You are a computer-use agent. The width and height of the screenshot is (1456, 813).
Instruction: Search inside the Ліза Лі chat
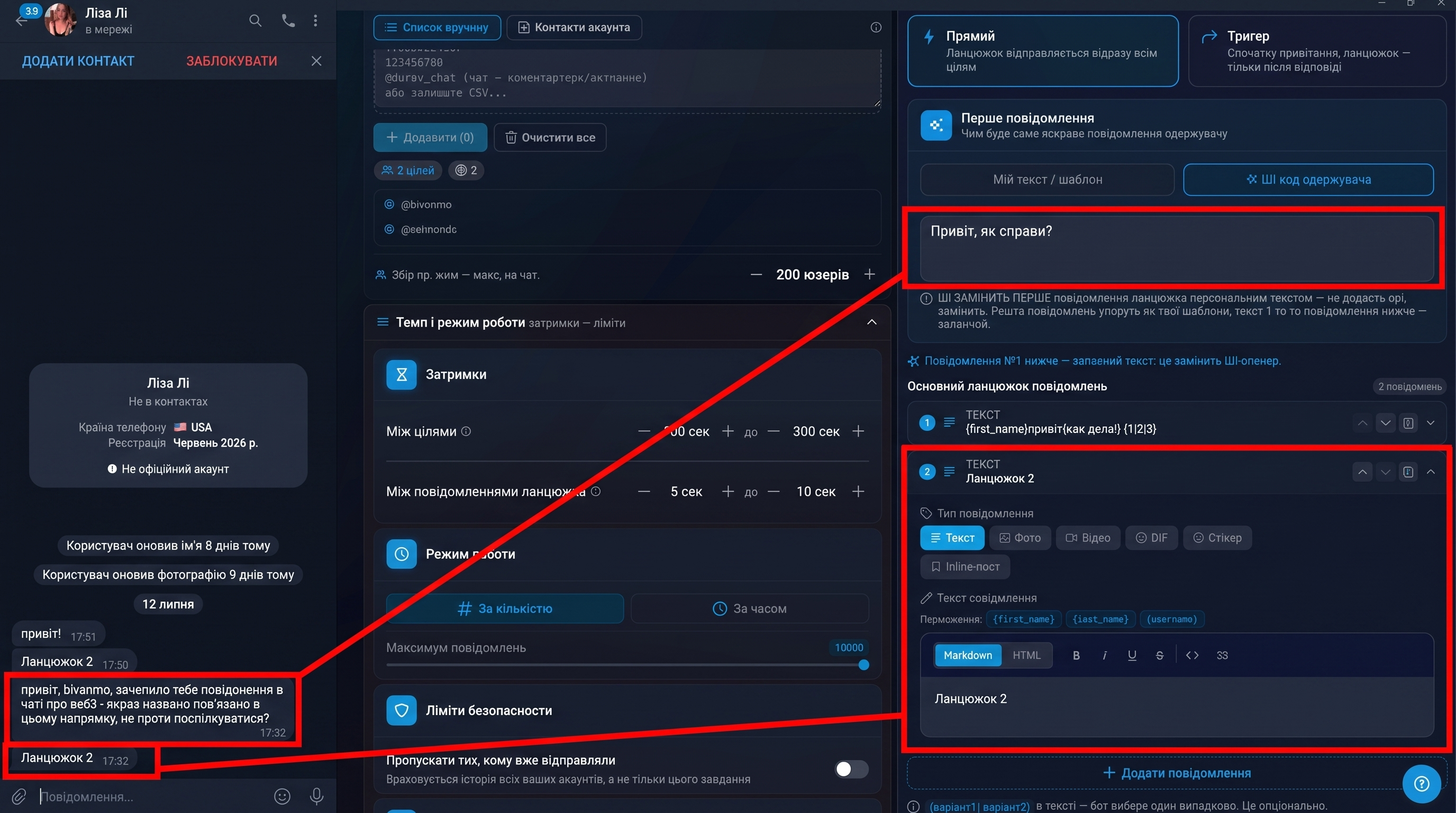tap(256, 22)
